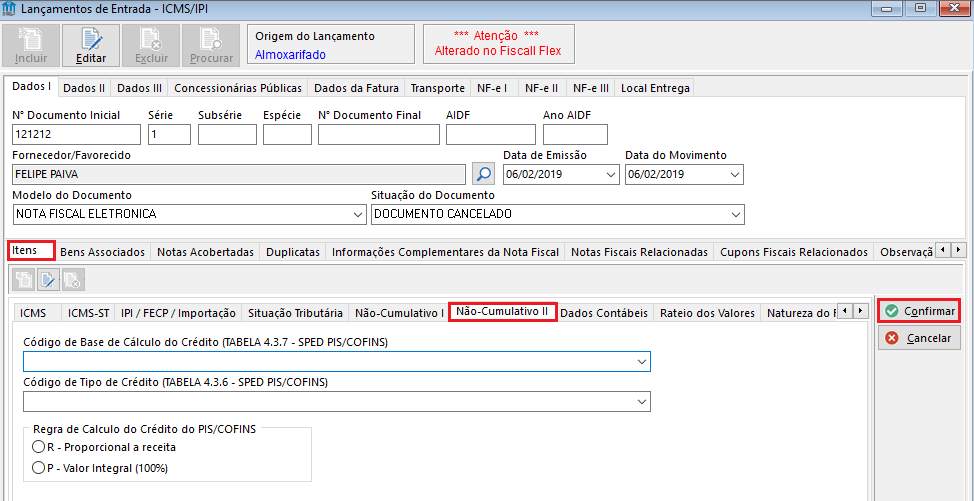
Task: Open Data de Emissão date picker
Action: (x=609, y=174)
